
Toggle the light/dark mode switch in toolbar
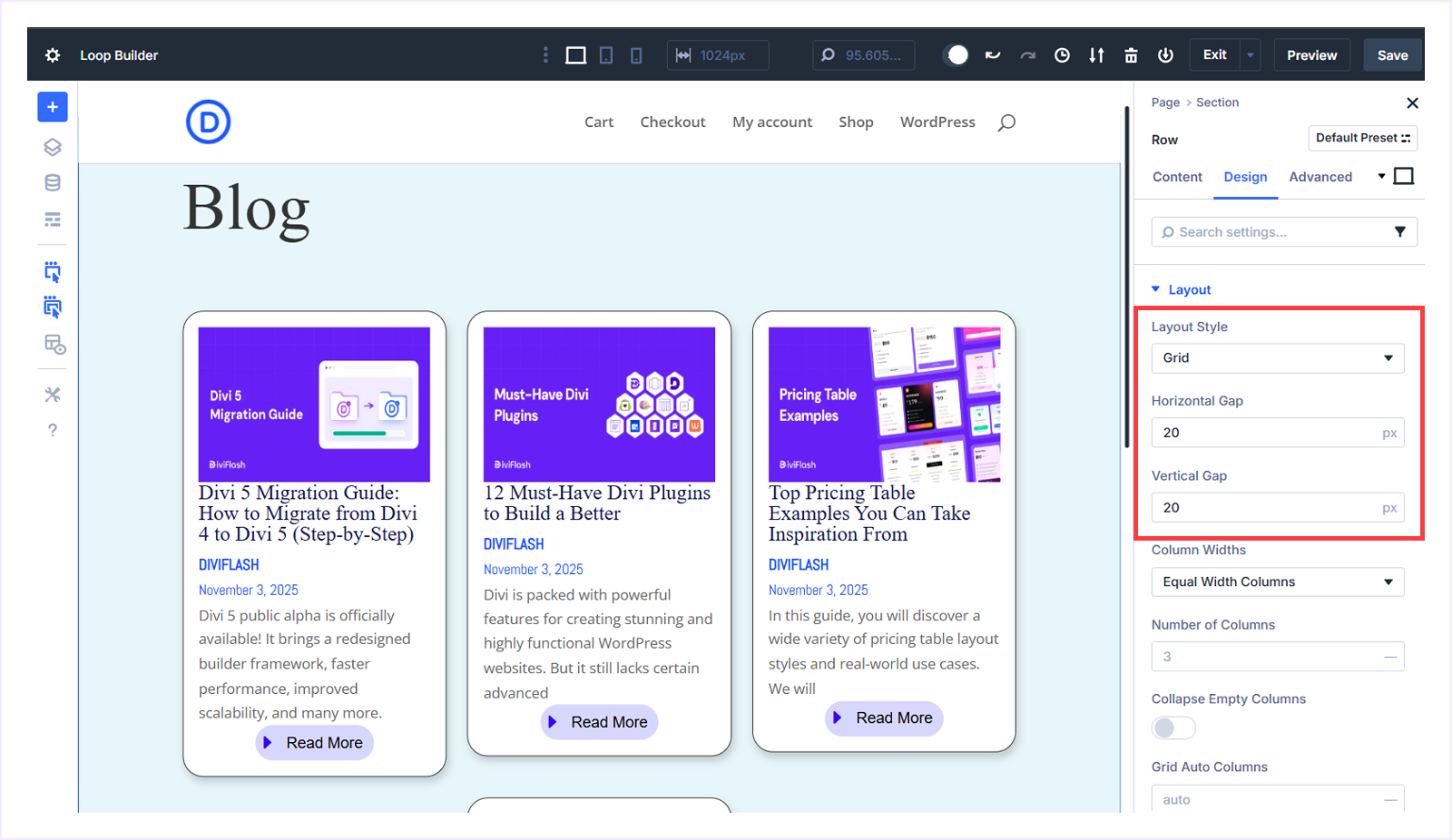pos(956,55)
